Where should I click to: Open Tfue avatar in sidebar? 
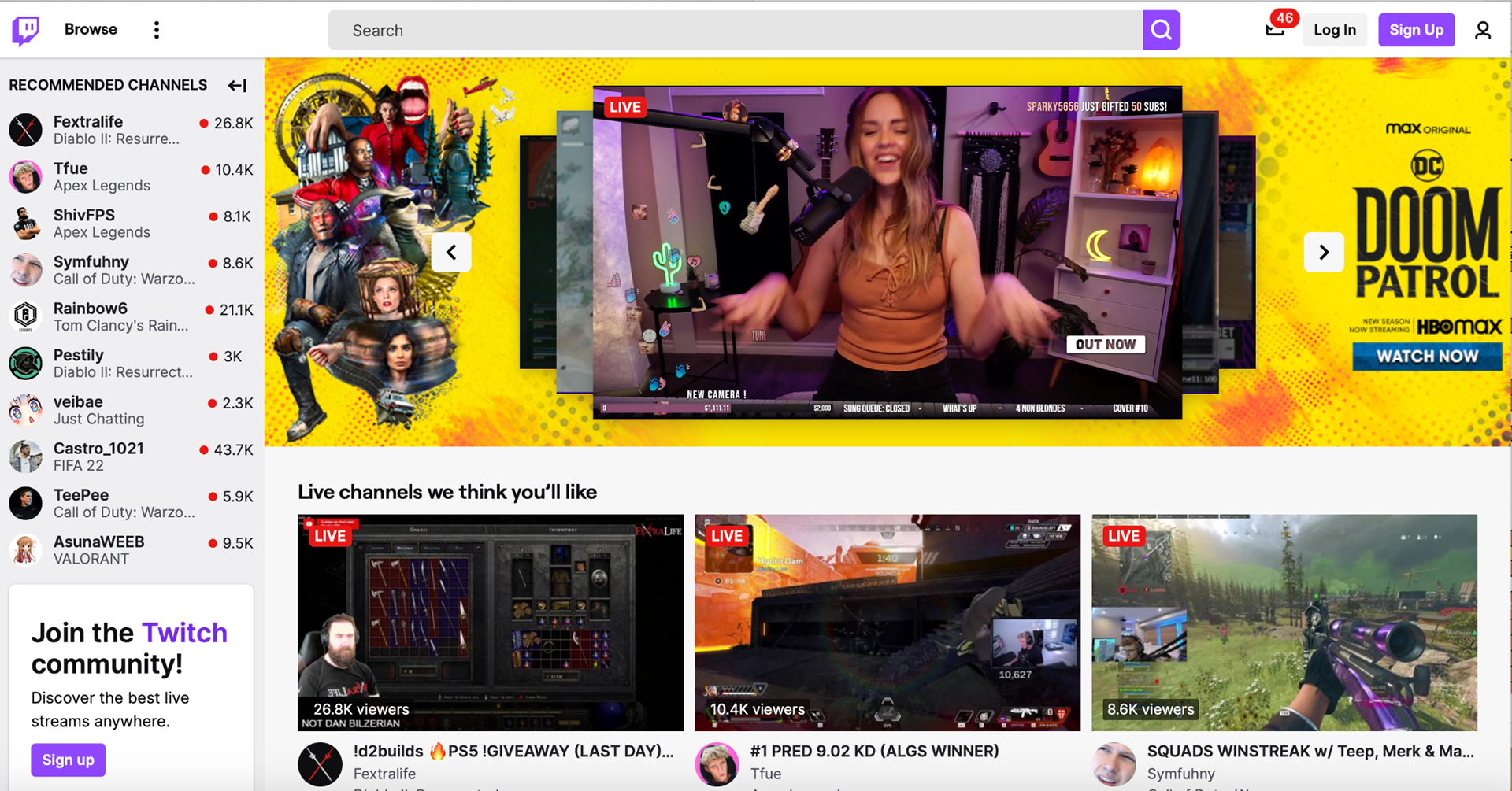[25, 177]
